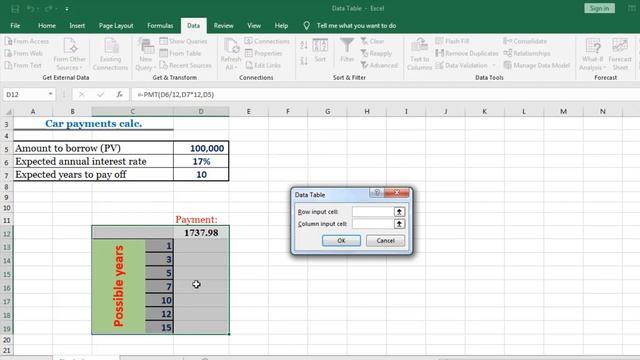The width and height of the screenshot is (640, 360).
Task: Open Data Validation
Action: [461, 65]
